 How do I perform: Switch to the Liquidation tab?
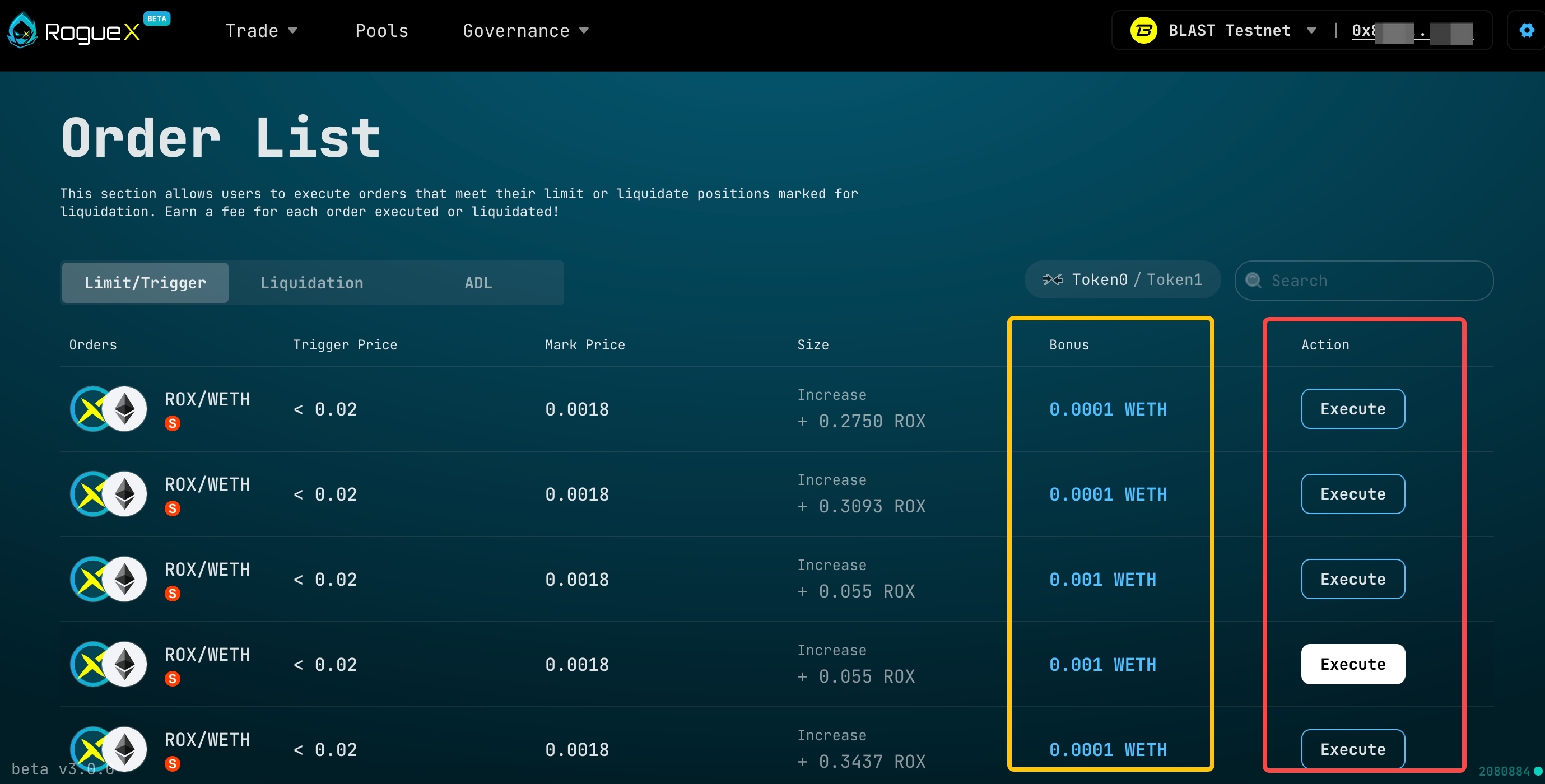[311, 282]
